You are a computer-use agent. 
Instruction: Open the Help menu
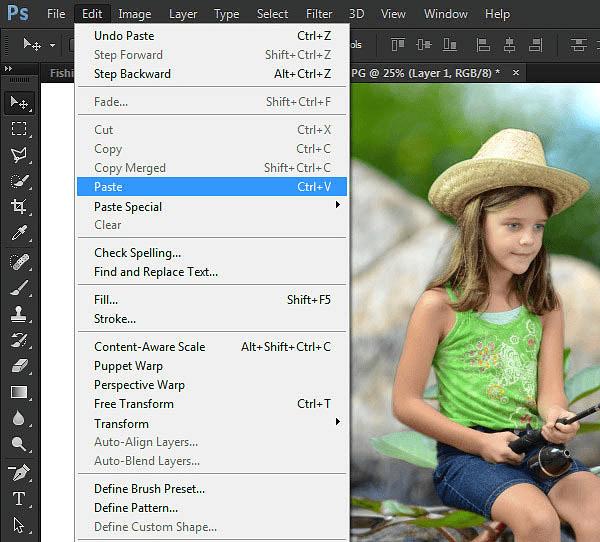pyautogui.click(x=497, y=14)
